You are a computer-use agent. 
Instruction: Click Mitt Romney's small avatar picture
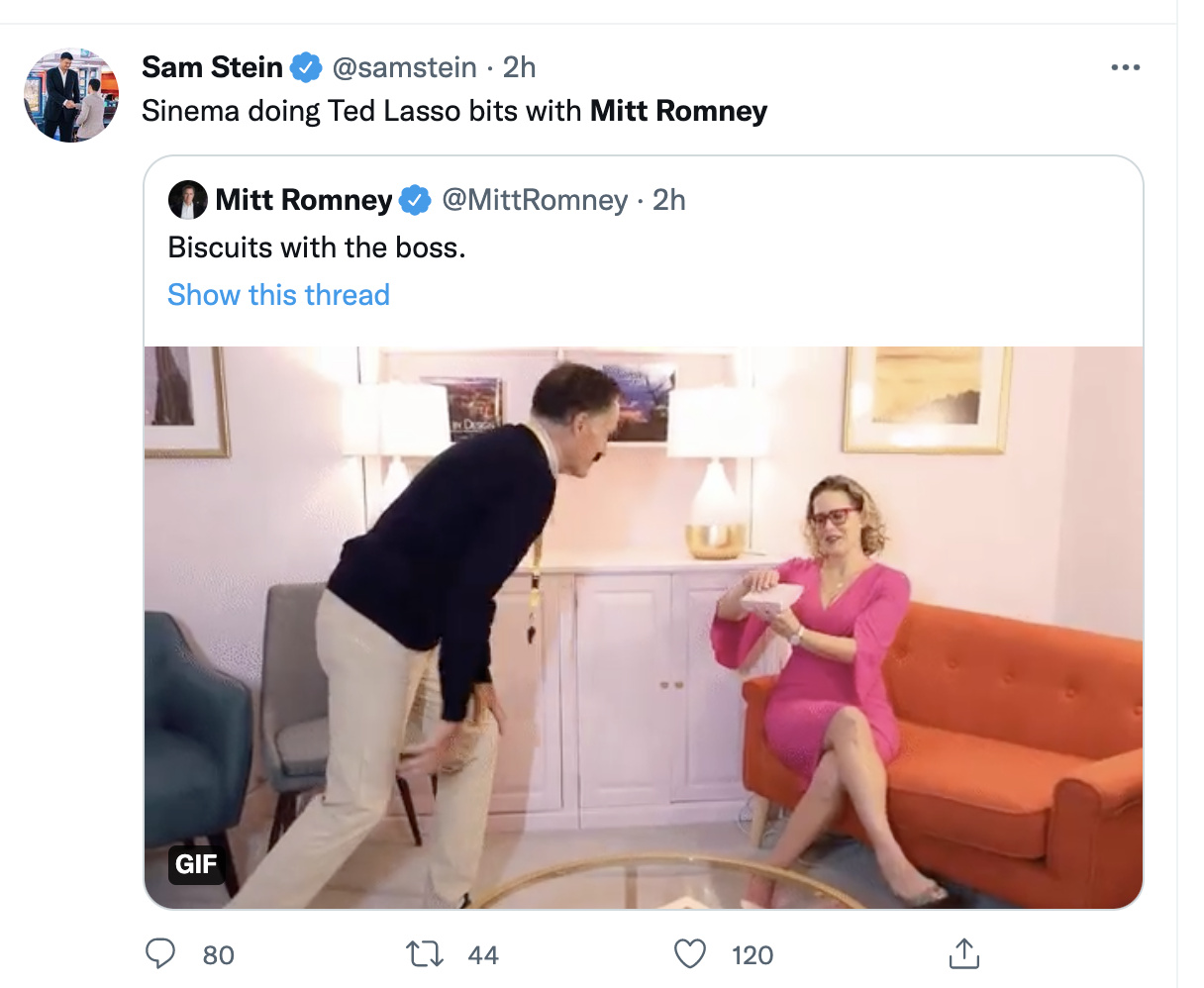[x=187, y=200]
